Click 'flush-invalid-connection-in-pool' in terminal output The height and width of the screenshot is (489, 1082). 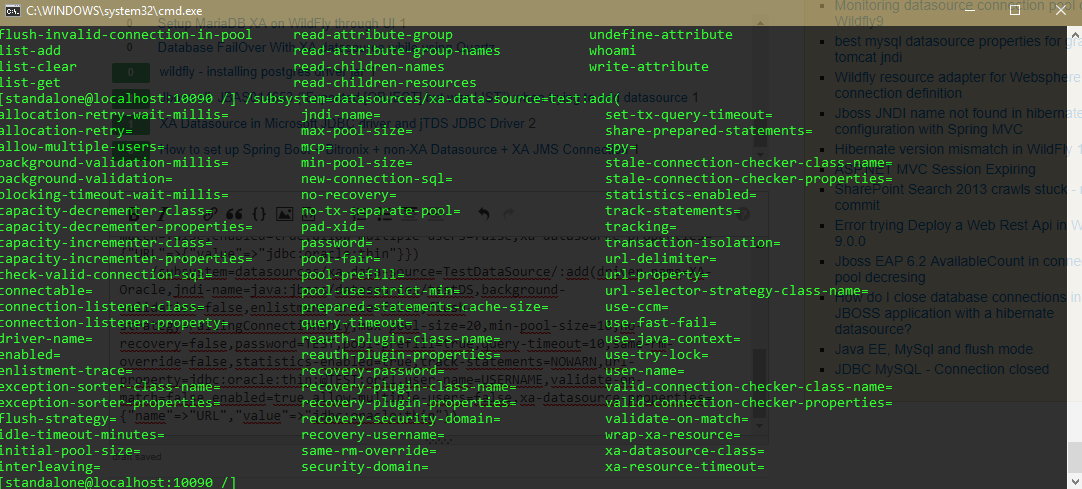tap(126, 34)
